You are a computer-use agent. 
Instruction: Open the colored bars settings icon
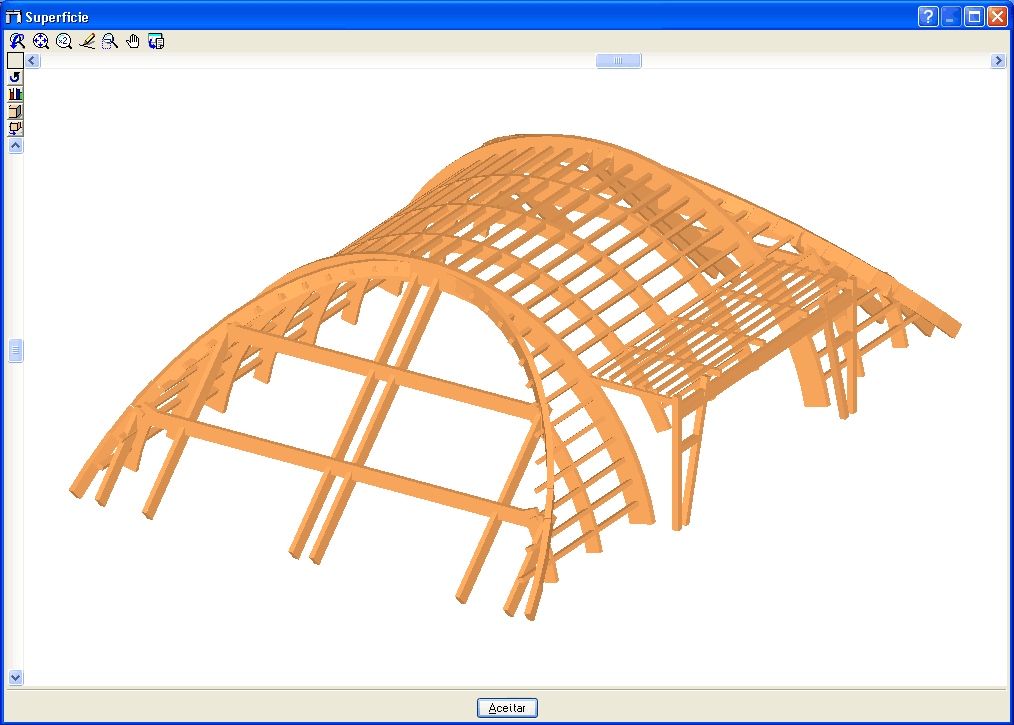click(16, 94)
